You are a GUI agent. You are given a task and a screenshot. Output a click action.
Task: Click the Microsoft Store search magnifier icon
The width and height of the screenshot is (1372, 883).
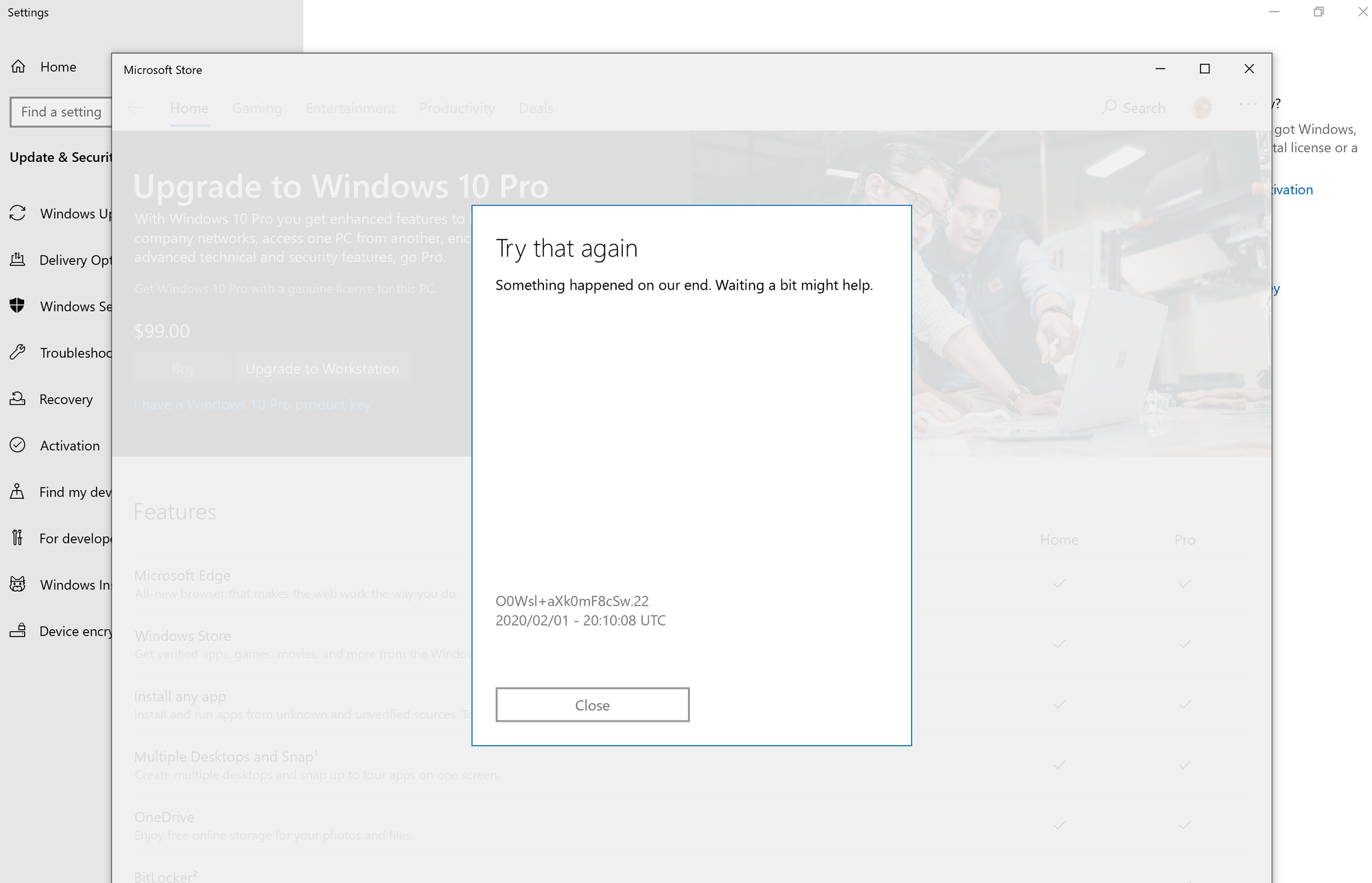click(1109, 108)
